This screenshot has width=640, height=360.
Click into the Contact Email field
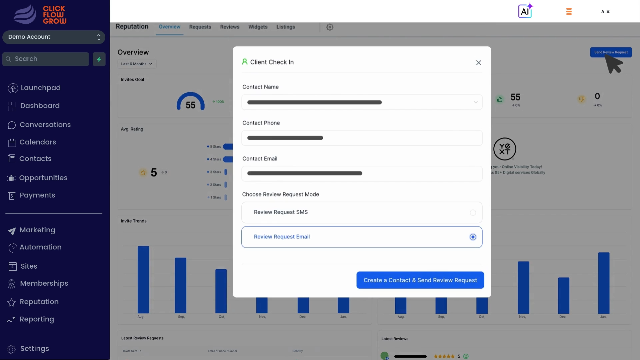(x=362, y=173)
